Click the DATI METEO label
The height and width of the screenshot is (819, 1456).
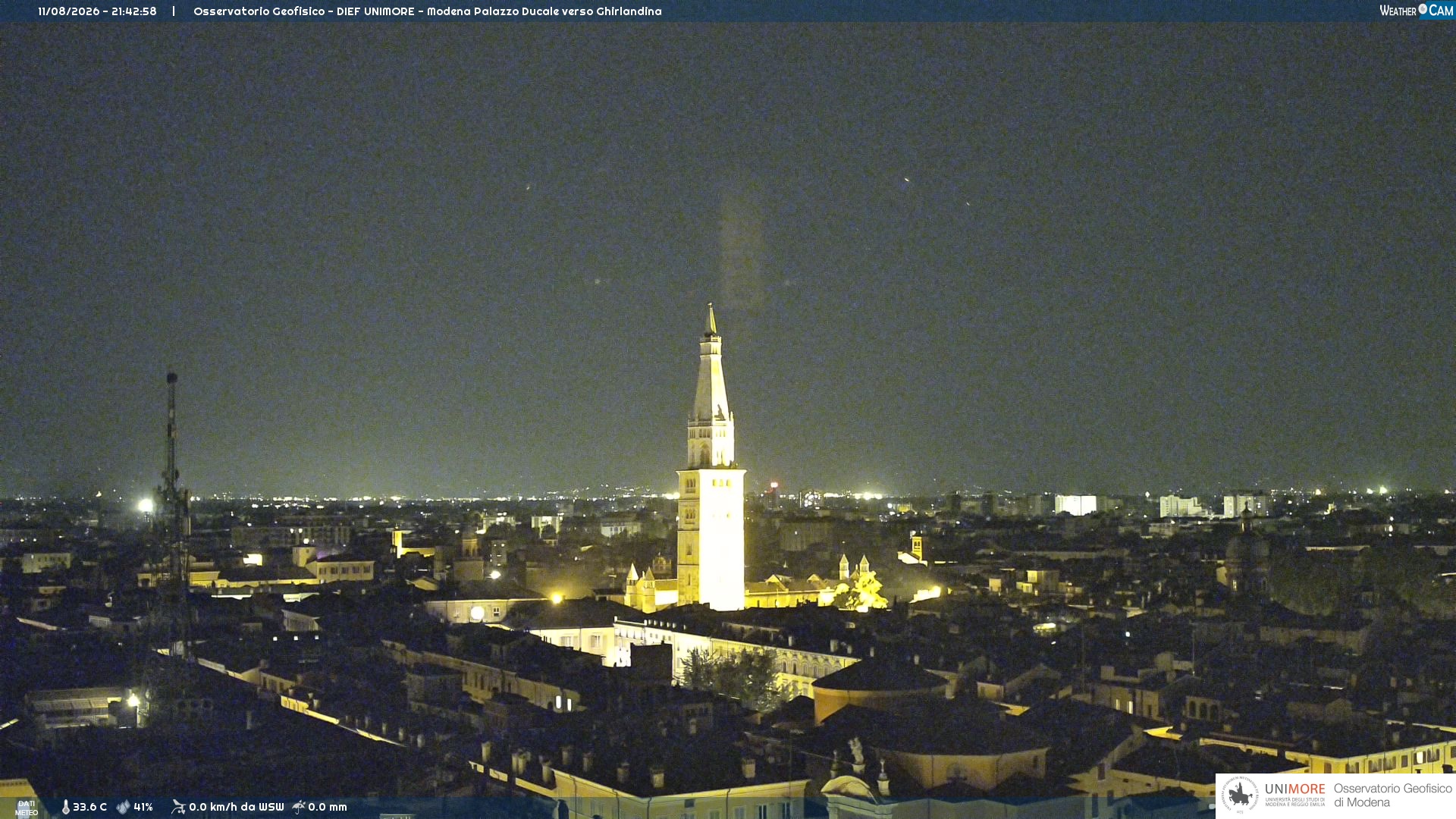27,808
